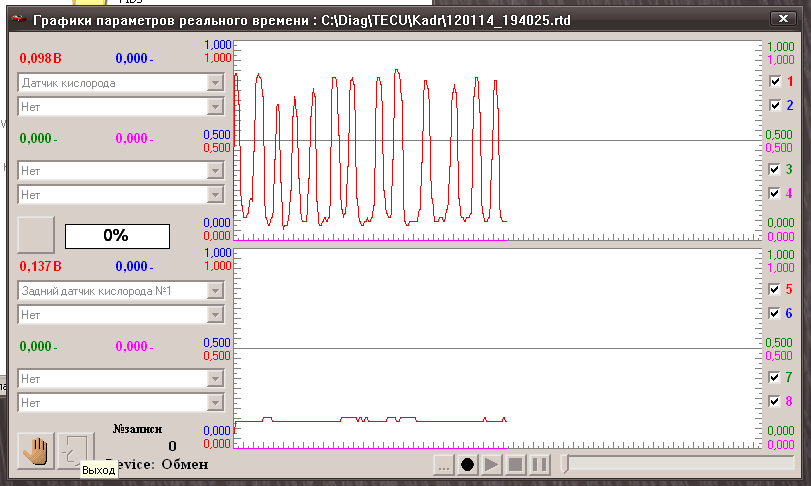The width and height of the screenshot is (811, 486).
Task: Pause playback with the pause button
Action: click(539, 464)
